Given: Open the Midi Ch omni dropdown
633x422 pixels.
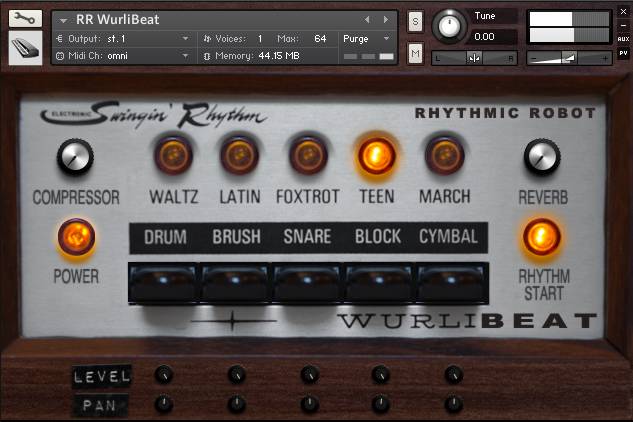Looking at the screenshot, I should pos(123,56).
